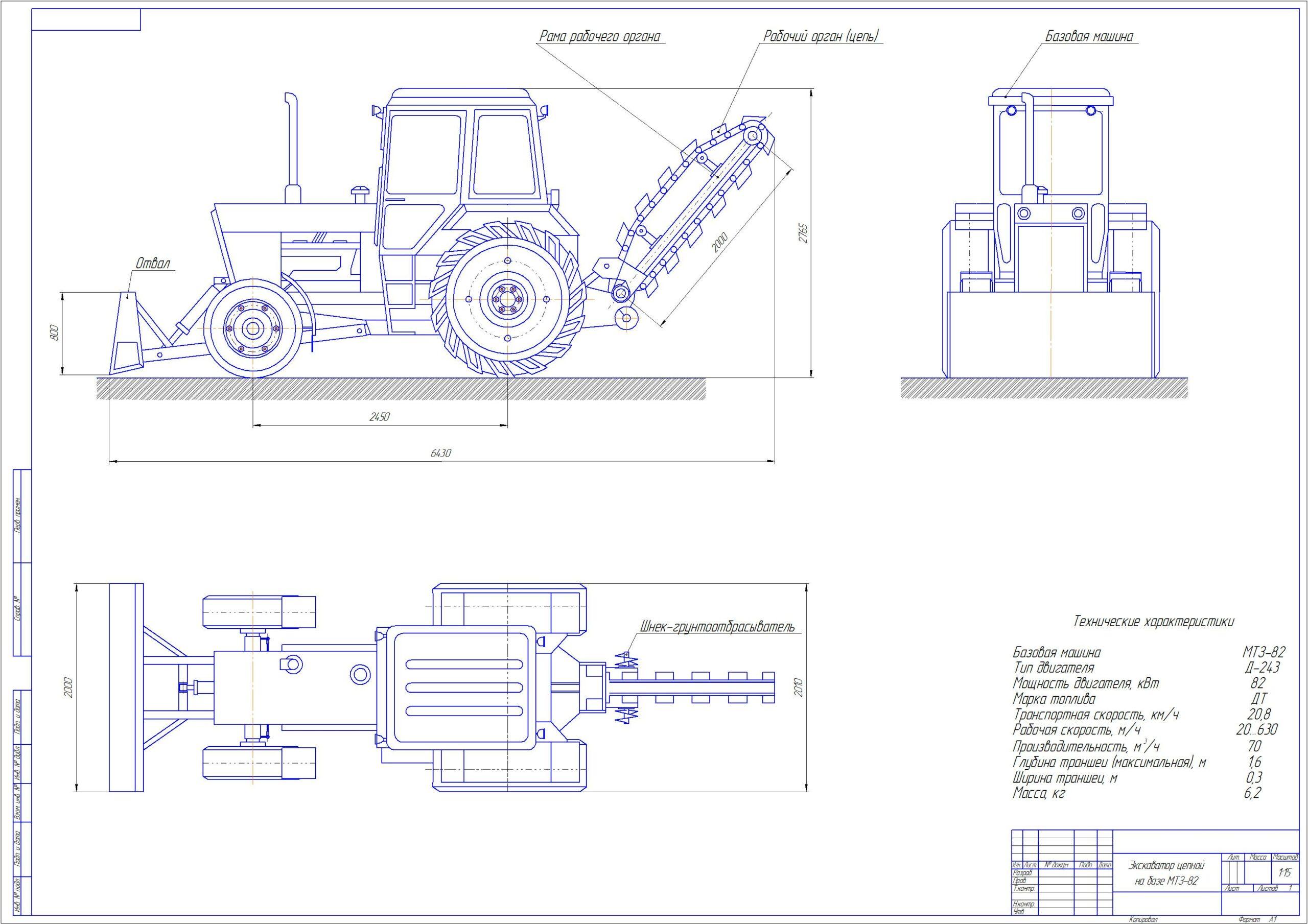This screenshot has width=1308, height=924.
Task: Select the 'МТЗ-82' base machine value
Action: click(x=1263, y=652)
